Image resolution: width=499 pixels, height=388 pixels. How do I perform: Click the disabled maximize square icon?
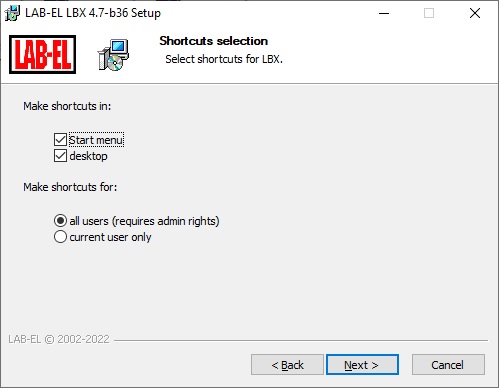(429, 13)
